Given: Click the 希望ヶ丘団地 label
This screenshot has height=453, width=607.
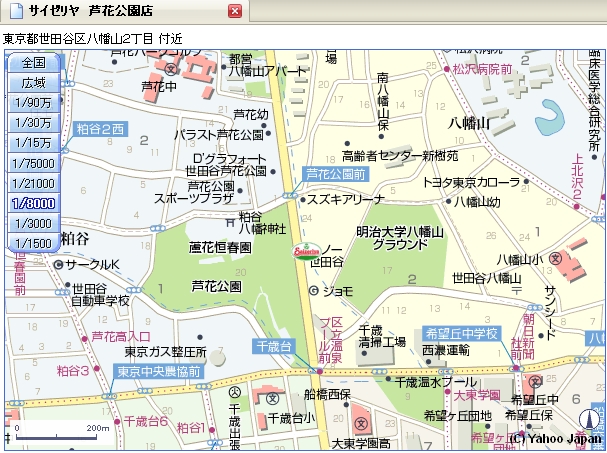Looking at the screenshot, I should (x=458, y=415).
